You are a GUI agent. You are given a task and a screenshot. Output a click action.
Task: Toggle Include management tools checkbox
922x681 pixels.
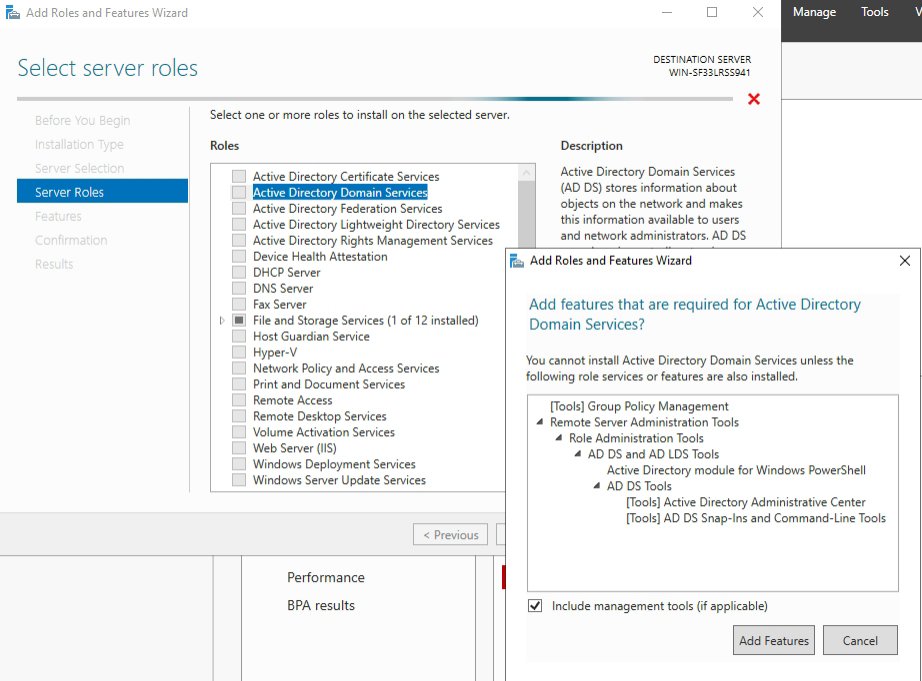535,606
